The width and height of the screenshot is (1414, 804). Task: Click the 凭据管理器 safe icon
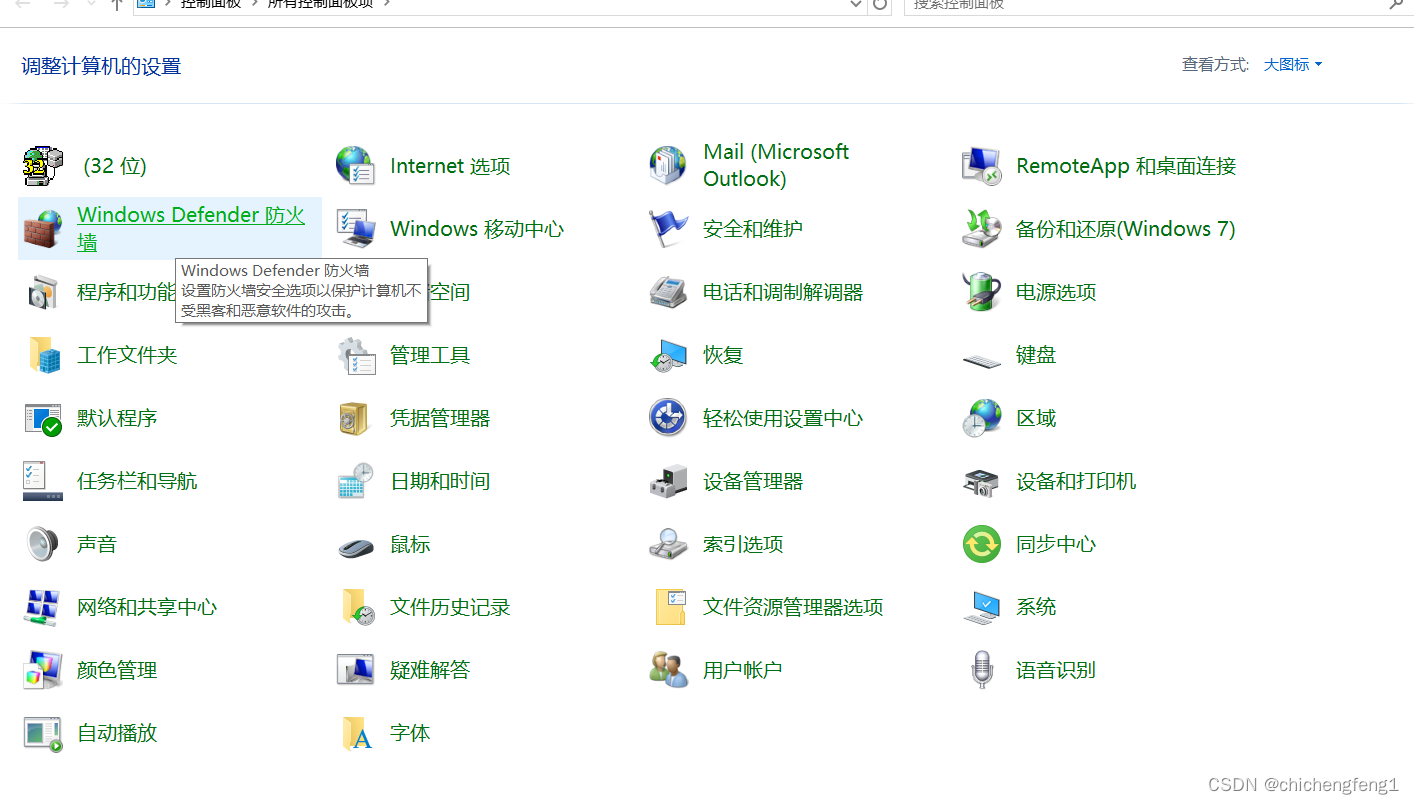[355, 418]
